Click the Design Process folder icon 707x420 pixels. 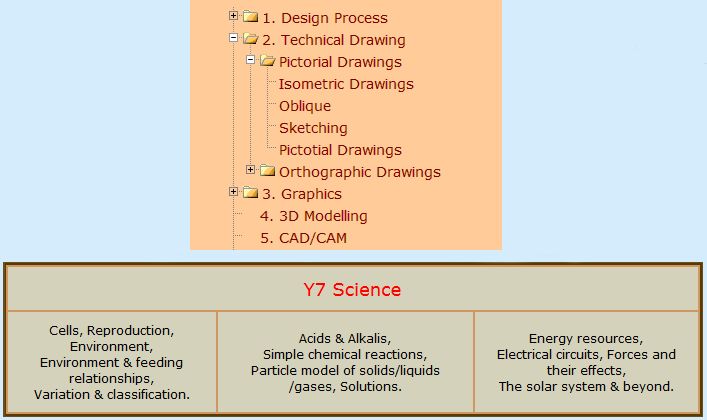(x=250, y=17)
